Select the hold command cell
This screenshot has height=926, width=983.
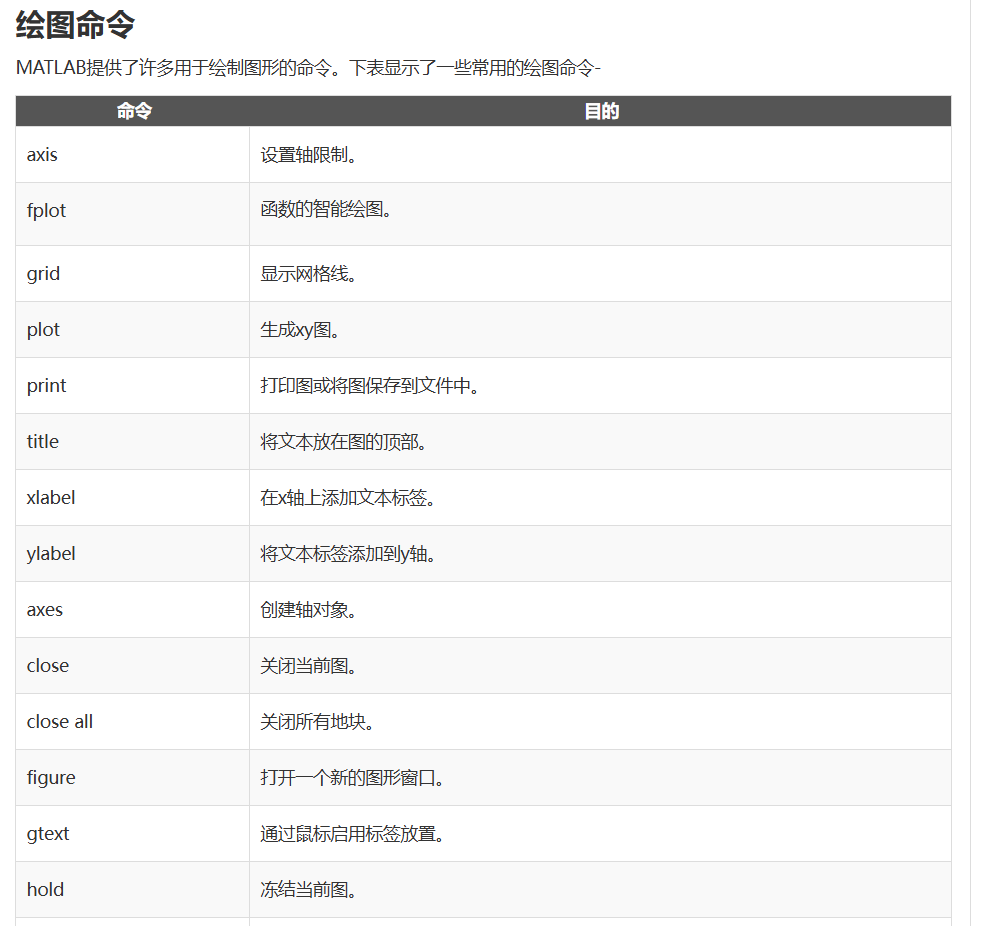pos(133,890)
